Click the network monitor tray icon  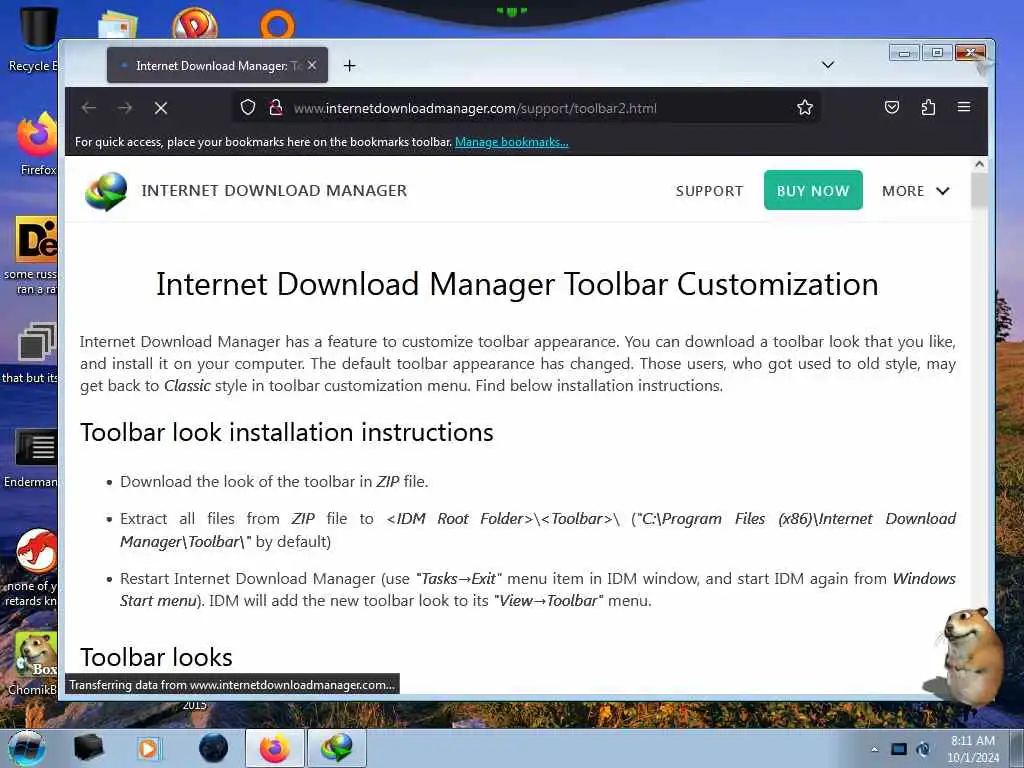click(899, 749)
